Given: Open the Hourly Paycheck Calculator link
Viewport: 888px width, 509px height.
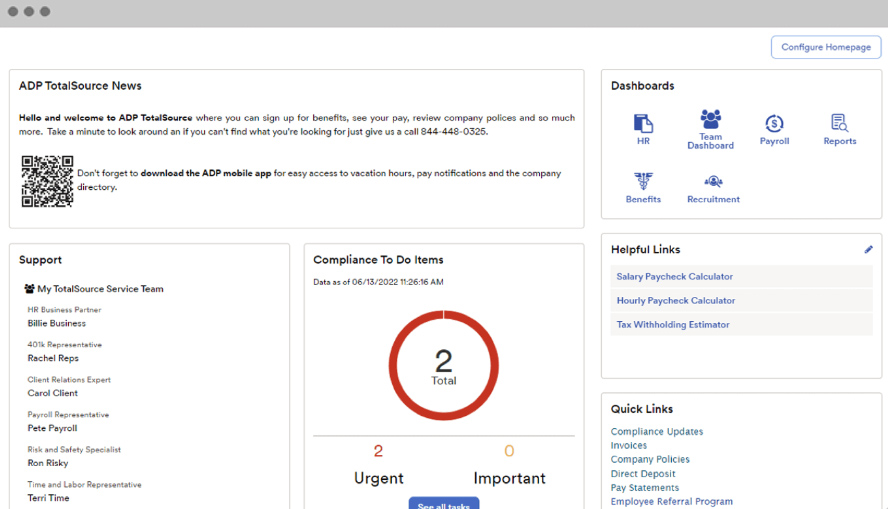Looking at the screenshot, I should (x=675, y=301).
